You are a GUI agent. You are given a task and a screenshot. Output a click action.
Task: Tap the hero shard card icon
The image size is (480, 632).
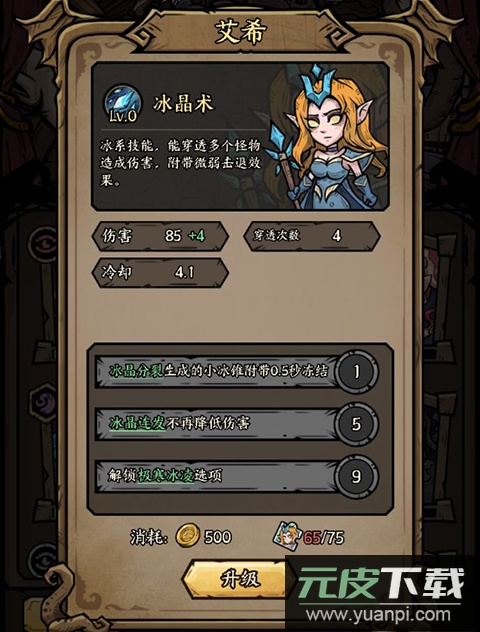pos(287,536)
